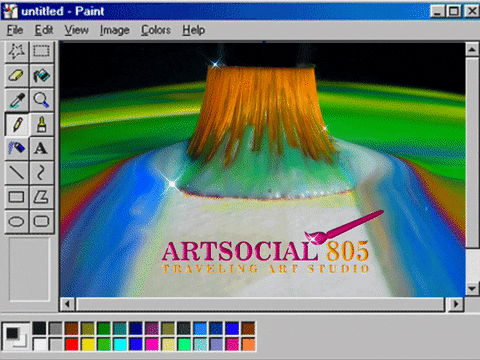Screen dimensions: 480x360
Task: Activate the Pick Color eyedropper tool
Action: [x=17, y=100]
